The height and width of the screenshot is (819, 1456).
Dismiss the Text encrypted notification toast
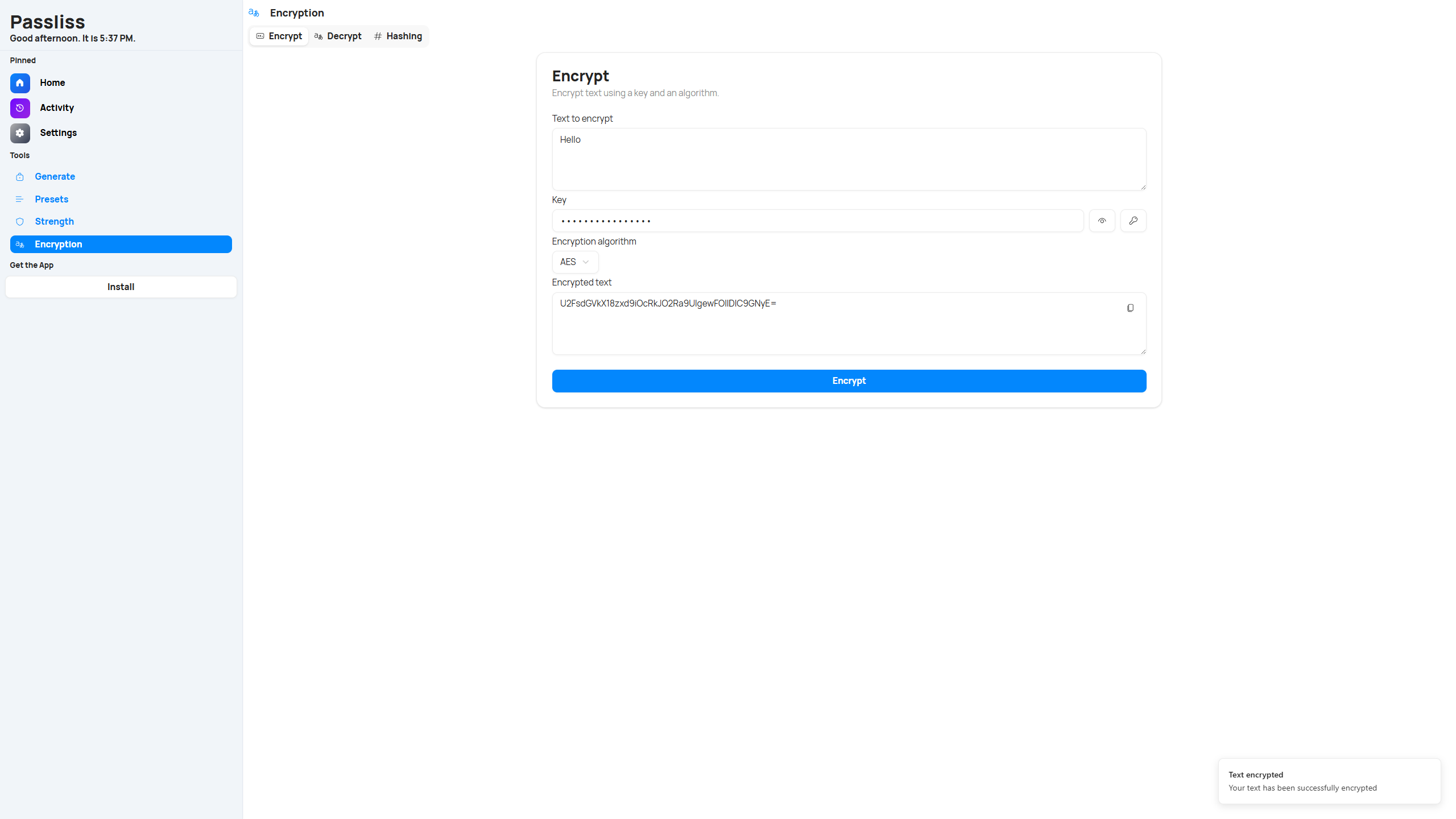click(1329, 781)
